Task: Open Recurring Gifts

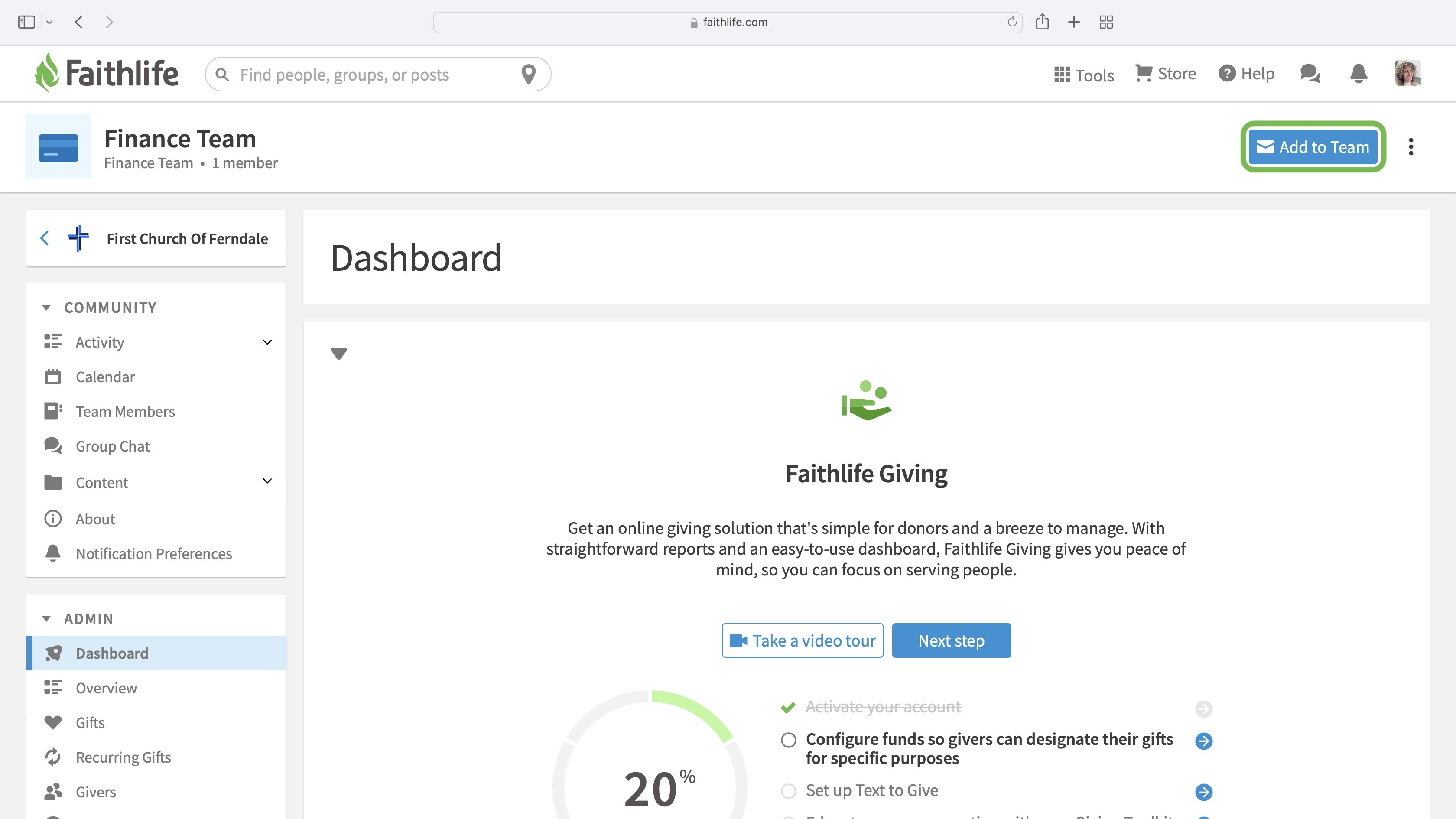Action: (156, 757)
